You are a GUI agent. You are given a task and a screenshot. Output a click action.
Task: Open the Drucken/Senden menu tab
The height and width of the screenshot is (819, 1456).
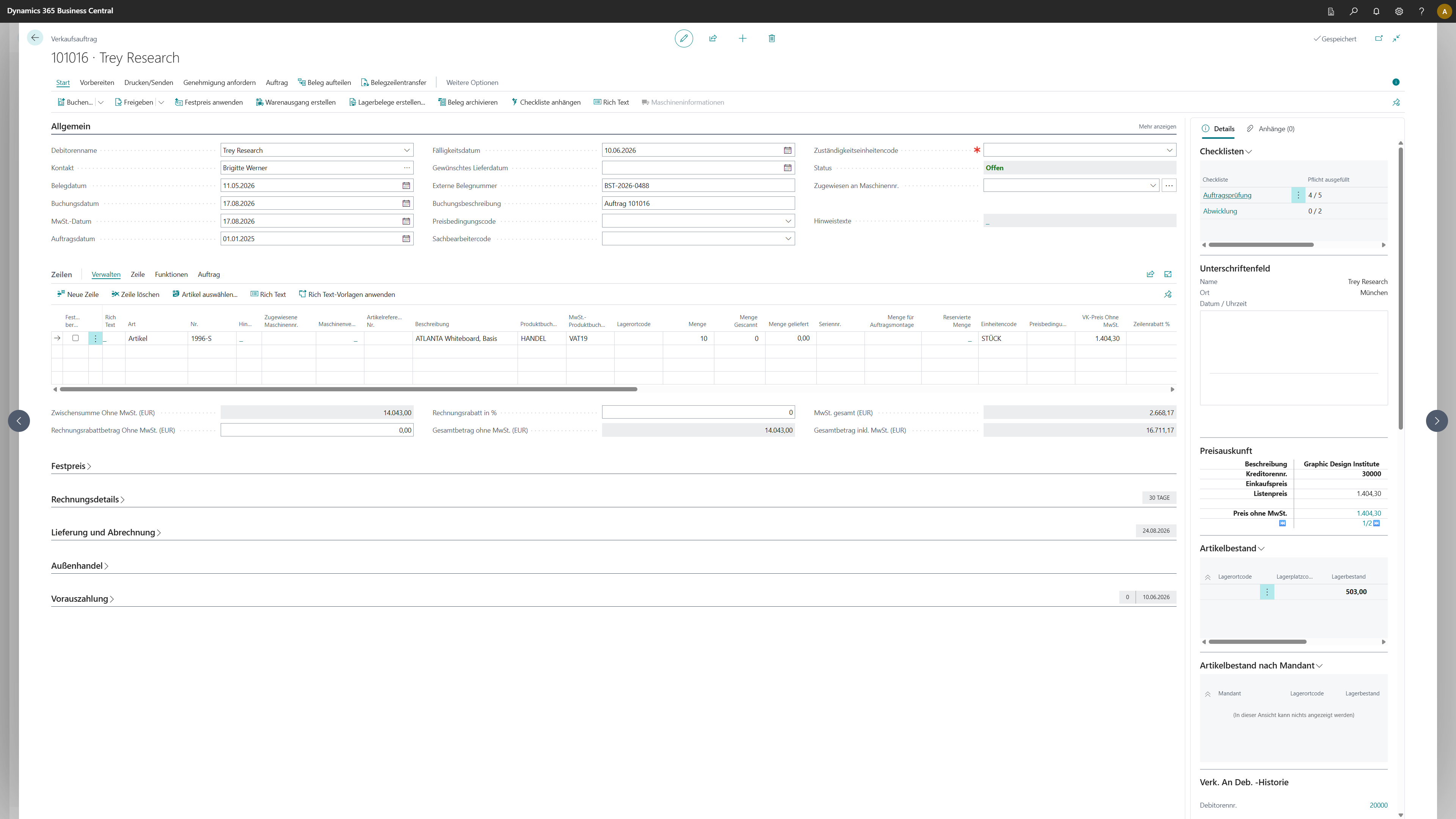pyautogui.click(x=149, y=83)
